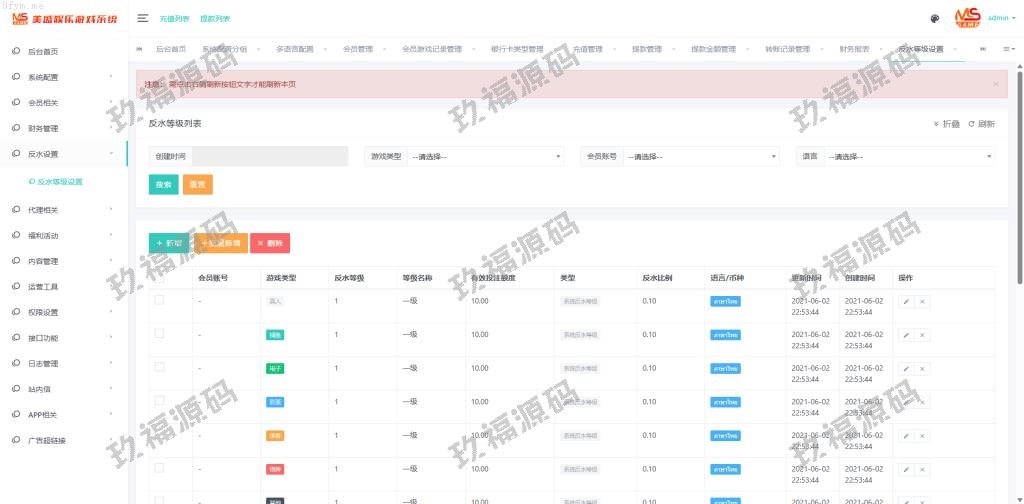This screenshot has width=1024, height=504.
Task: Click the 创建时间 date input field
Action: coord(269,157)
